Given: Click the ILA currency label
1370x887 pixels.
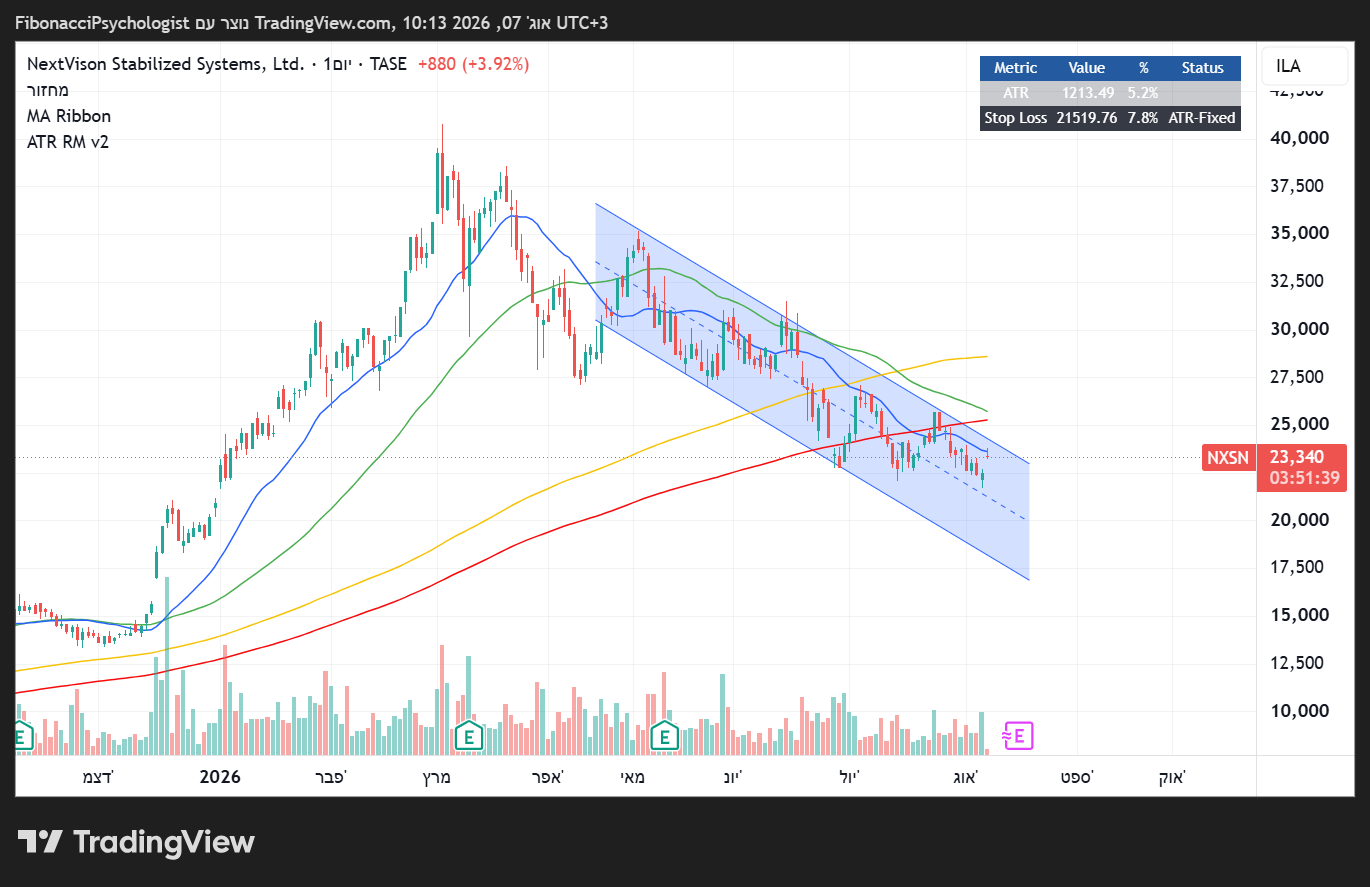Looking at the screenshot, I should coord(1288,66).
